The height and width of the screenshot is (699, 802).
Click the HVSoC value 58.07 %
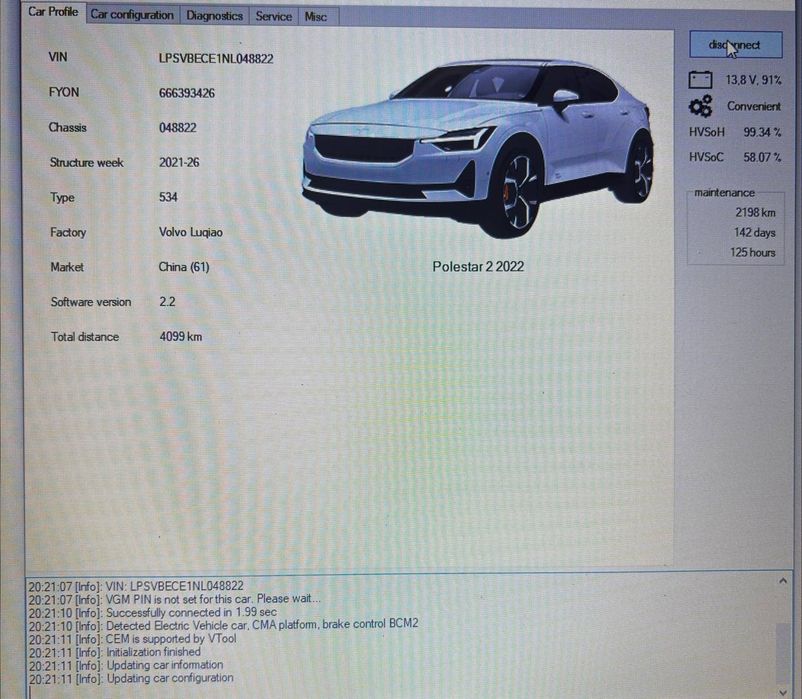click(762, 157)
